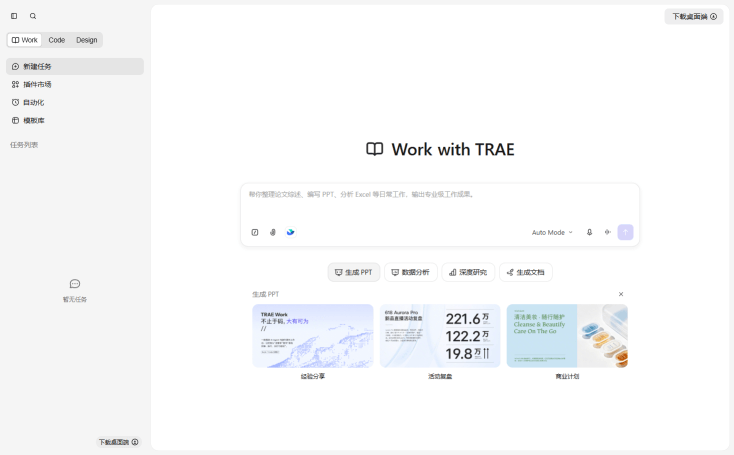Select the 生成文档 quick action chip
Screen dimensions: 734x455
coord(526,272)
